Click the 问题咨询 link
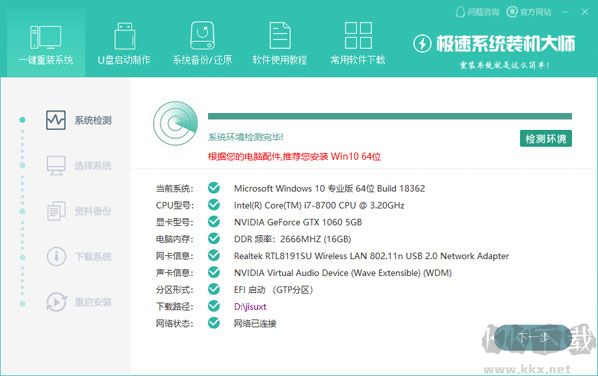This screenshot has height=376, width=598. click(477, 12)
